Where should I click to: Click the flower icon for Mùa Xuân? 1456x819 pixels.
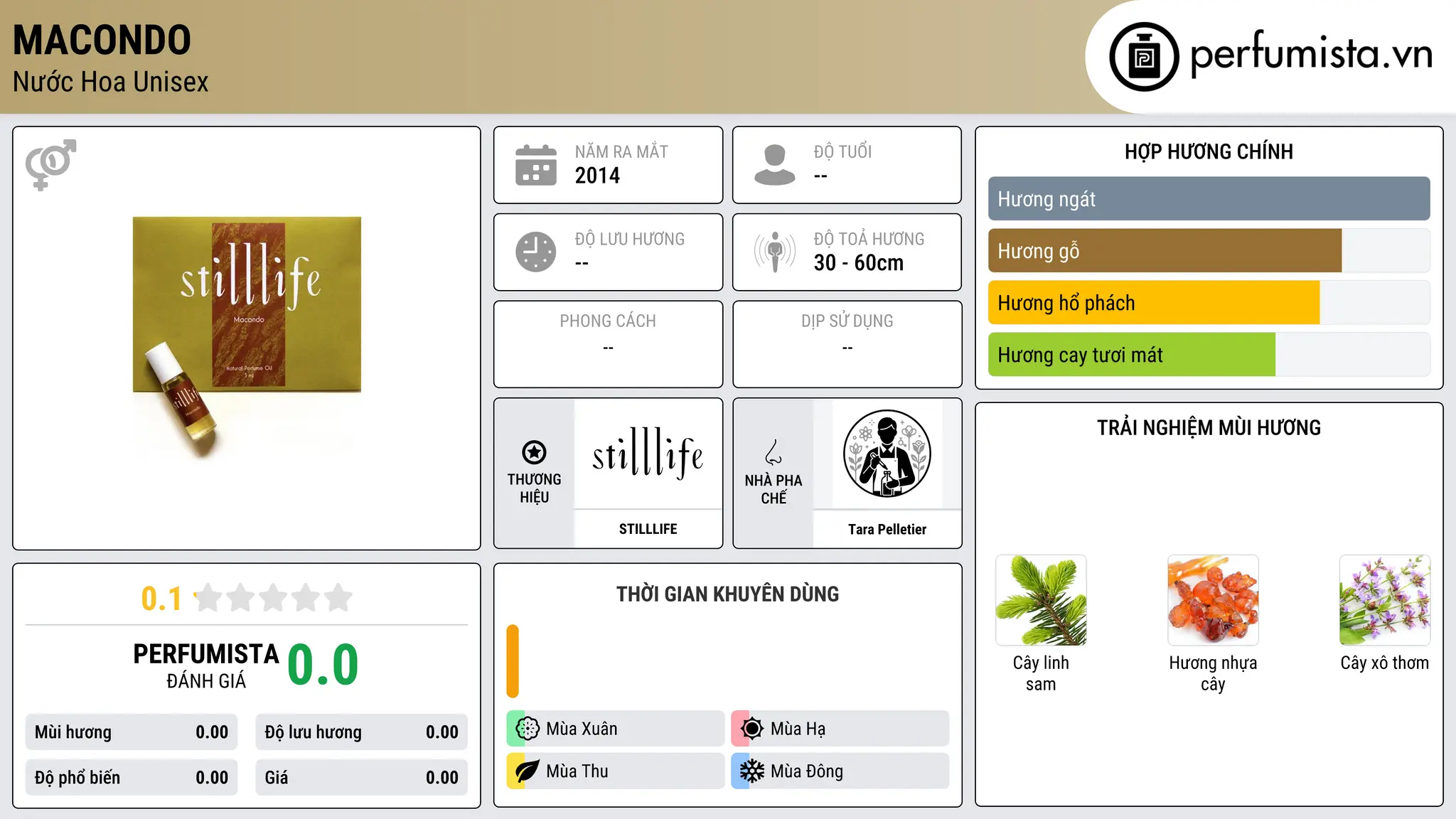(528, 729)
